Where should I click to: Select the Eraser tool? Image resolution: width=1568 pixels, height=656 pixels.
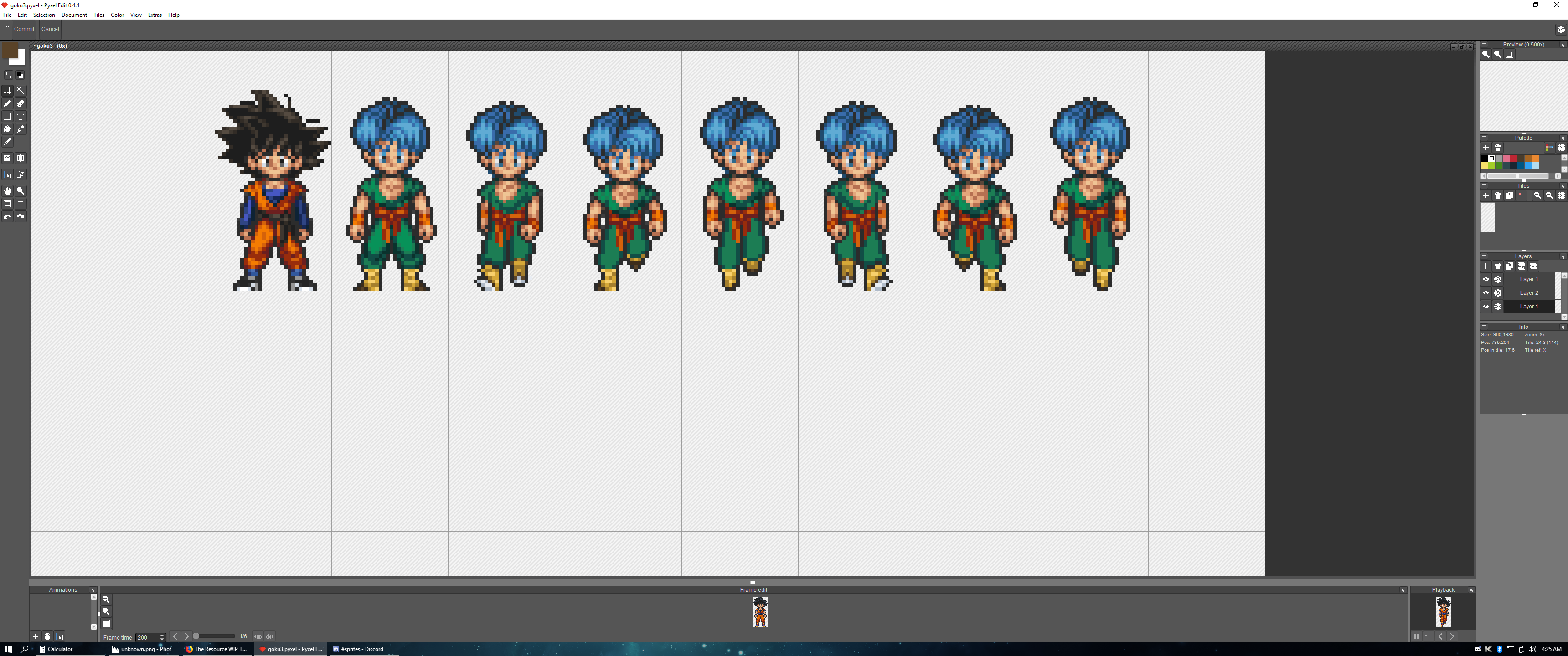pyautogui.click(x=21, y=103)
